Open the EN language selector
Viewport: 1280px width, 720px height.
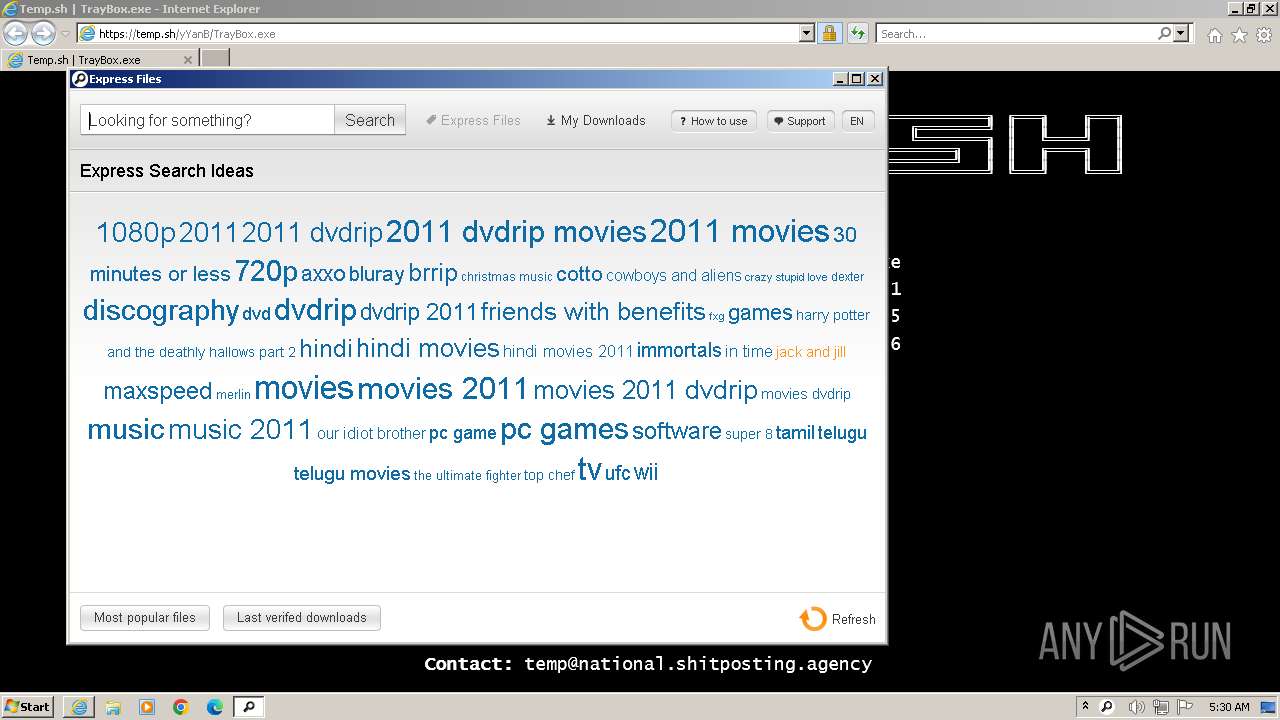coord(857,121)
